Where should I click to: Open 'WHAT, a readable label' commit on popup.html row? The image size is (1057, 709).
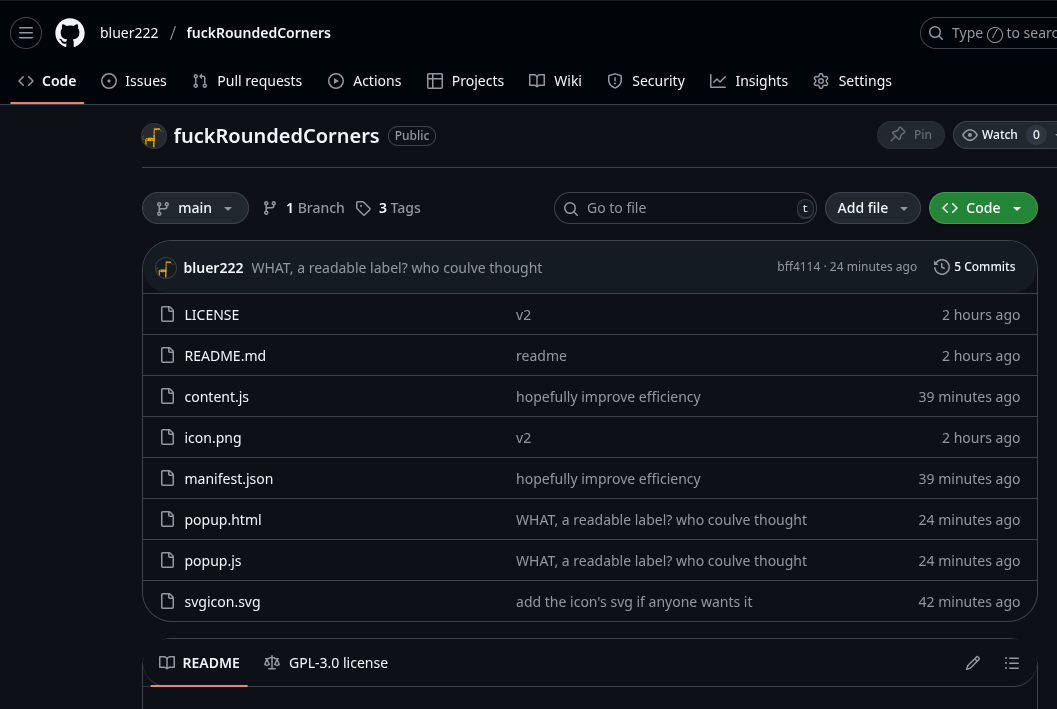661,520
